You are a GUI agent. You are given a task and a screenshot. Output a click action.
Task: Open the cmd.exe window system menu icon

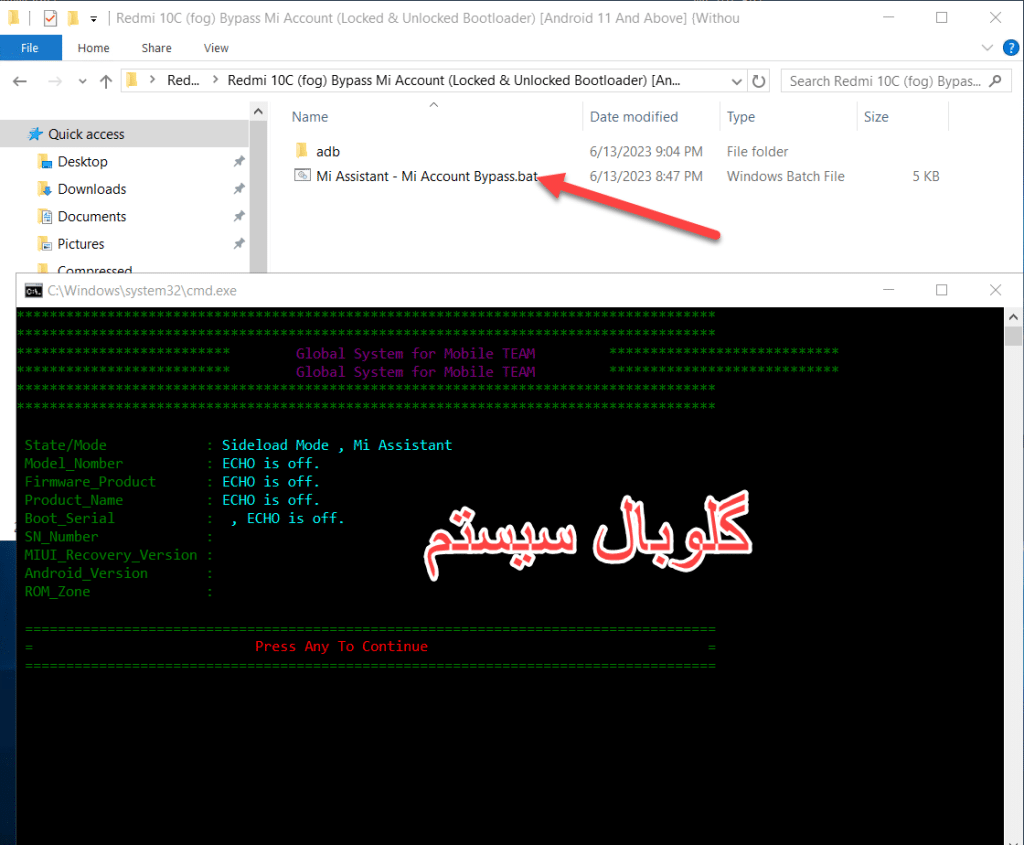[33, 291]
